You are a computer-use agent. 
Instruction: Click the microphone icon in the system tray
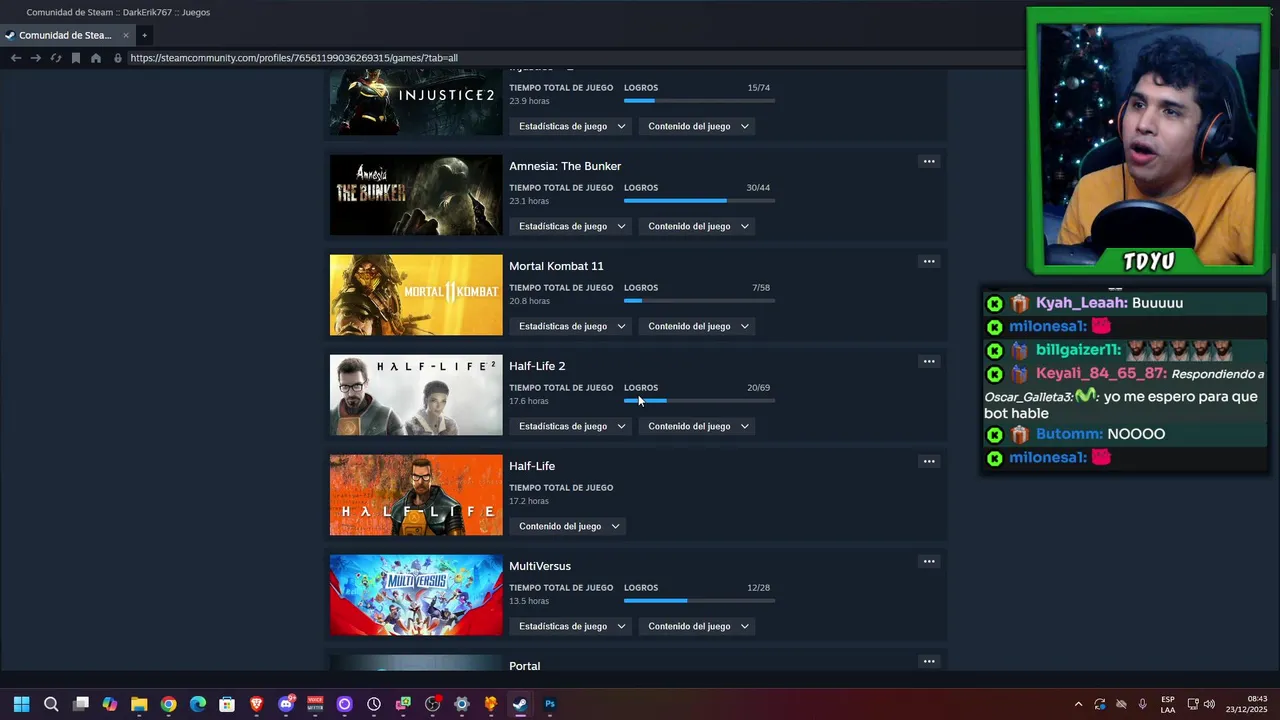pyautogui.click(x=1143, y=704)
